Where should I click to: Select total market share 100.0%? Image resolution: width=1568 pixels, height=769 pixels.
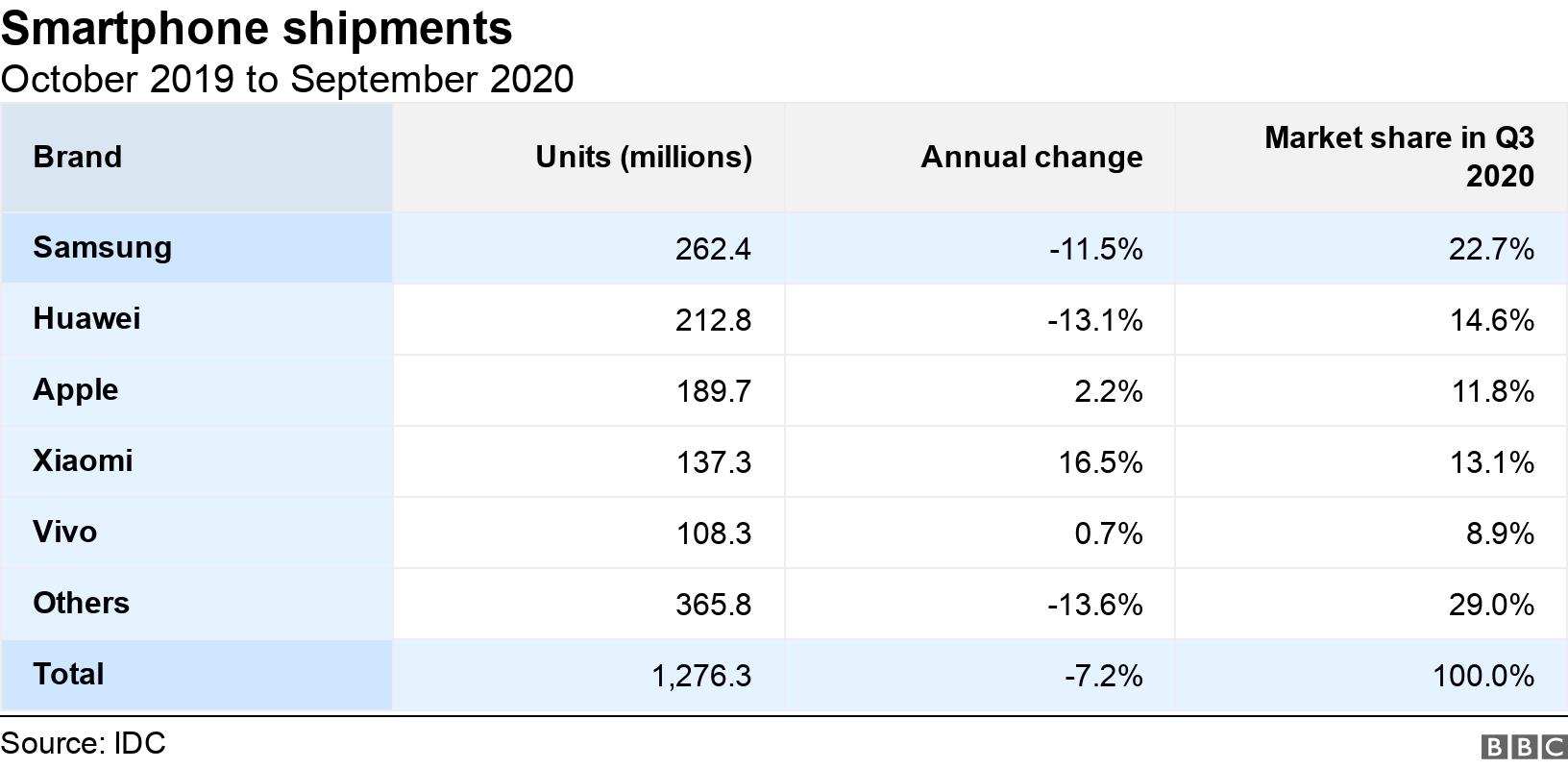[1483, 676]
